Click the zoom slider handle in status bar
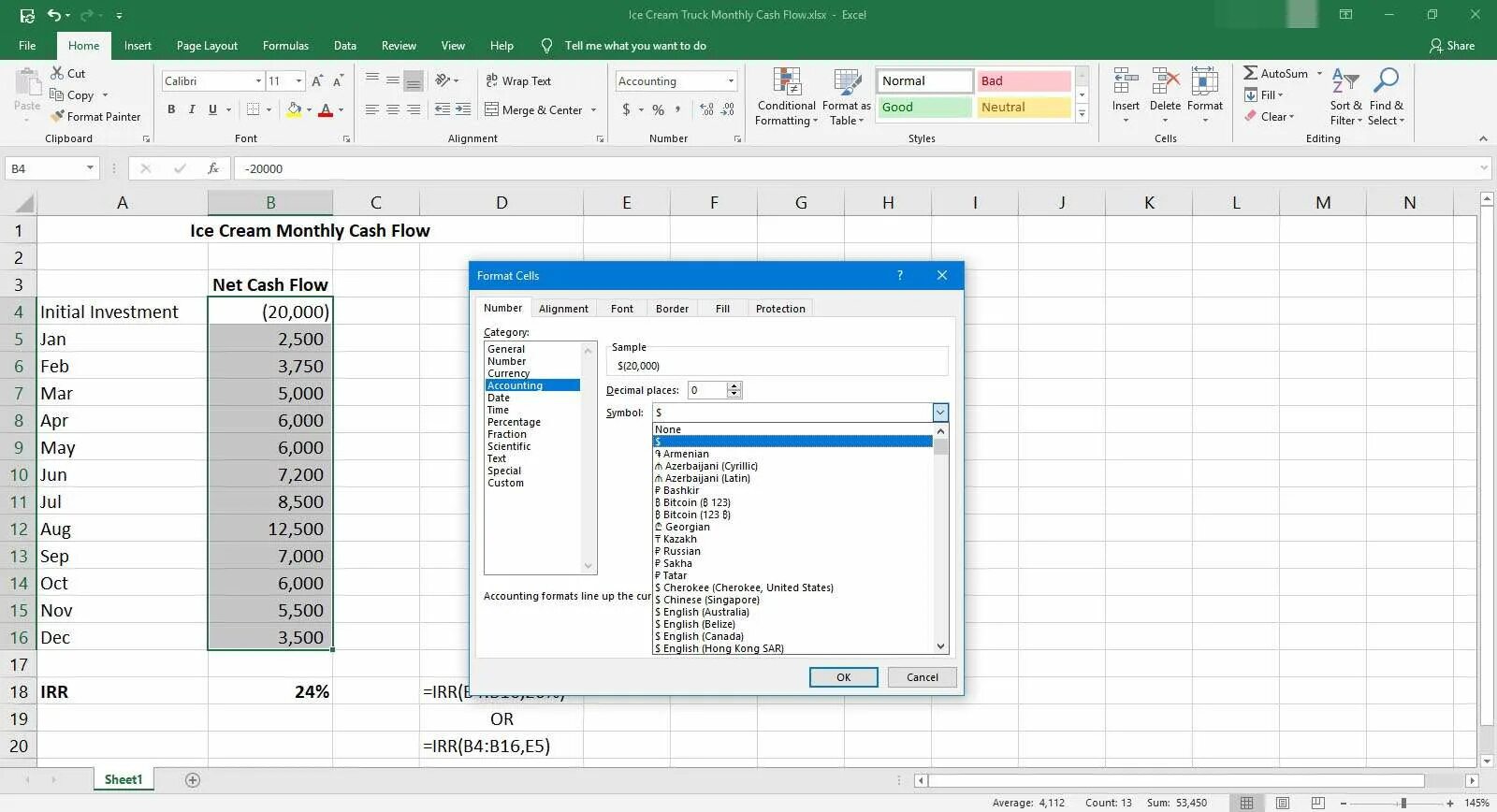The image size is (1497, 812). [x=1403, y=803]
